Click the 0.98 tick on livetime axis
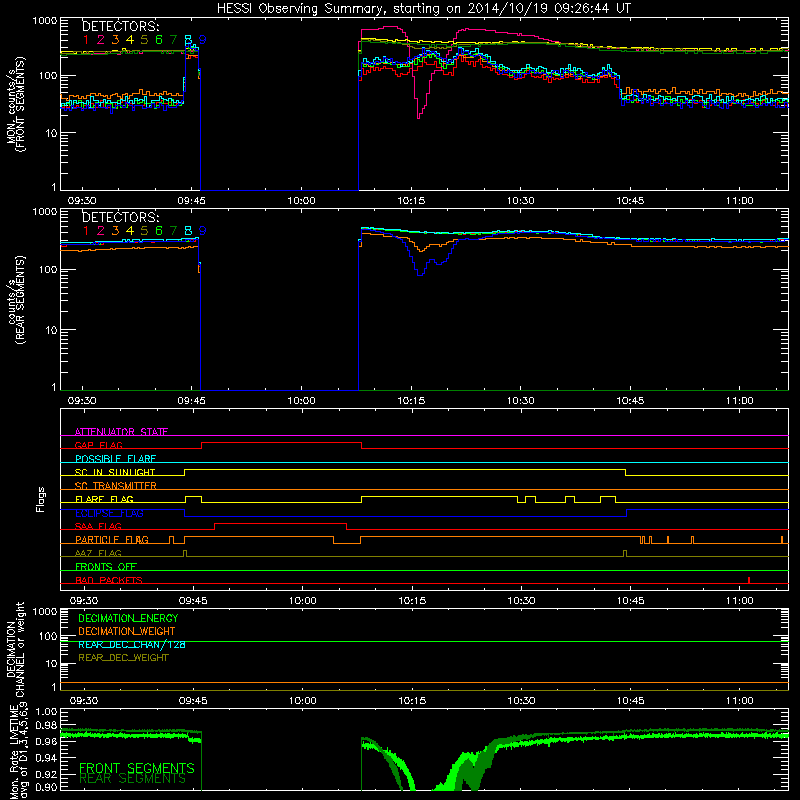Image resolution: width=800 pixels, height=800 pixels. tap(47, 726)
